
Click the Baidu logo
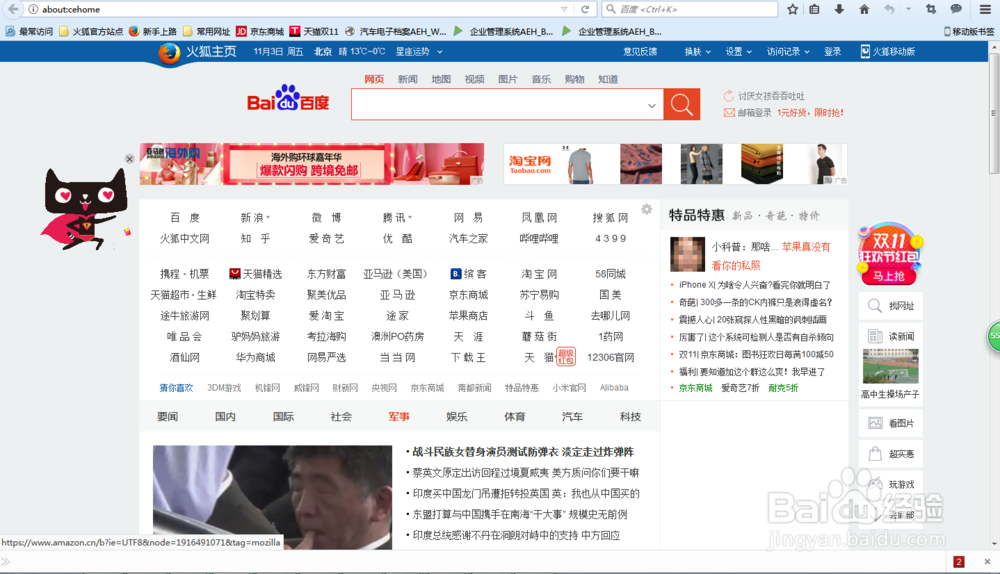click(288, 99)
